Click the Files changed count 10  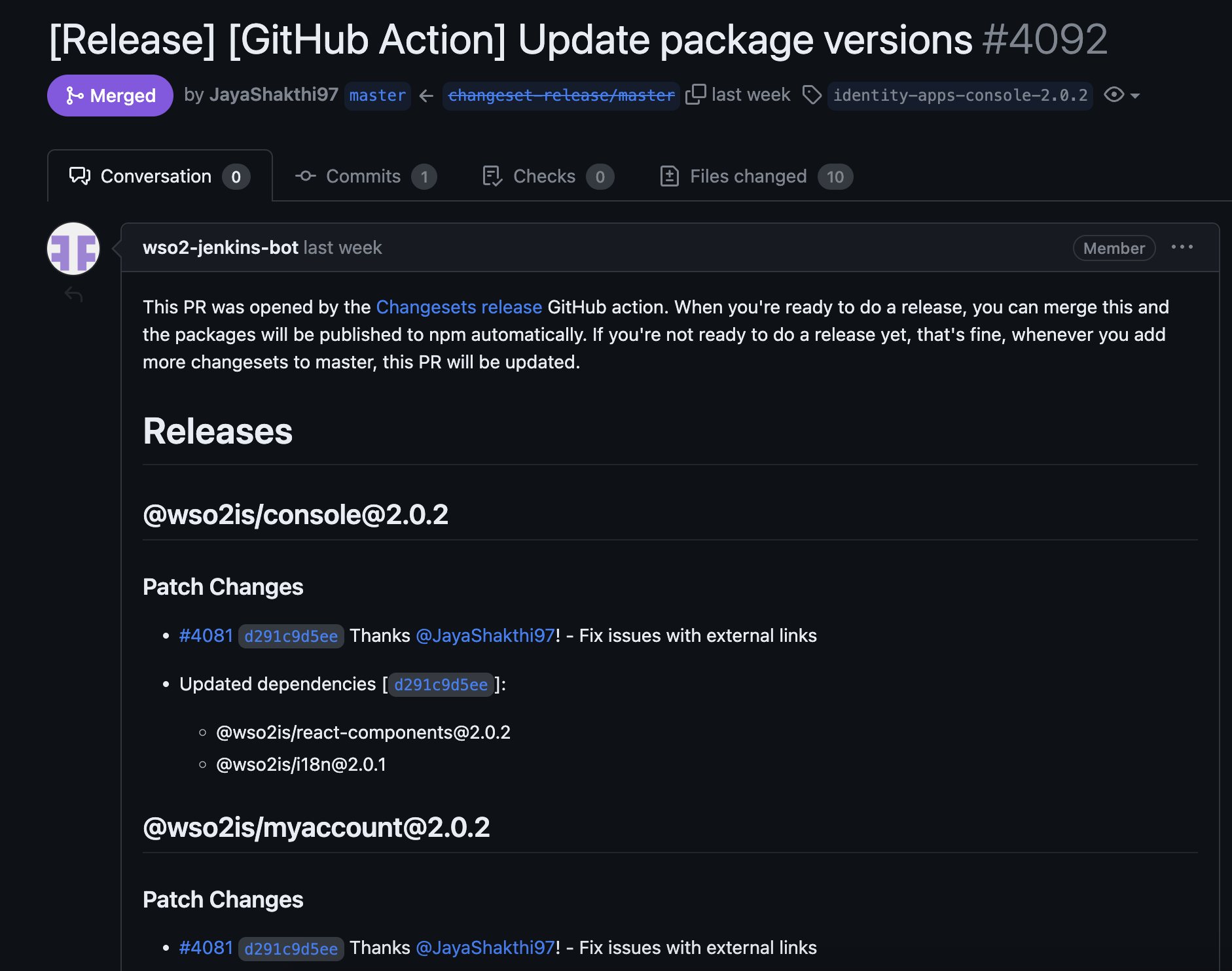835,177
